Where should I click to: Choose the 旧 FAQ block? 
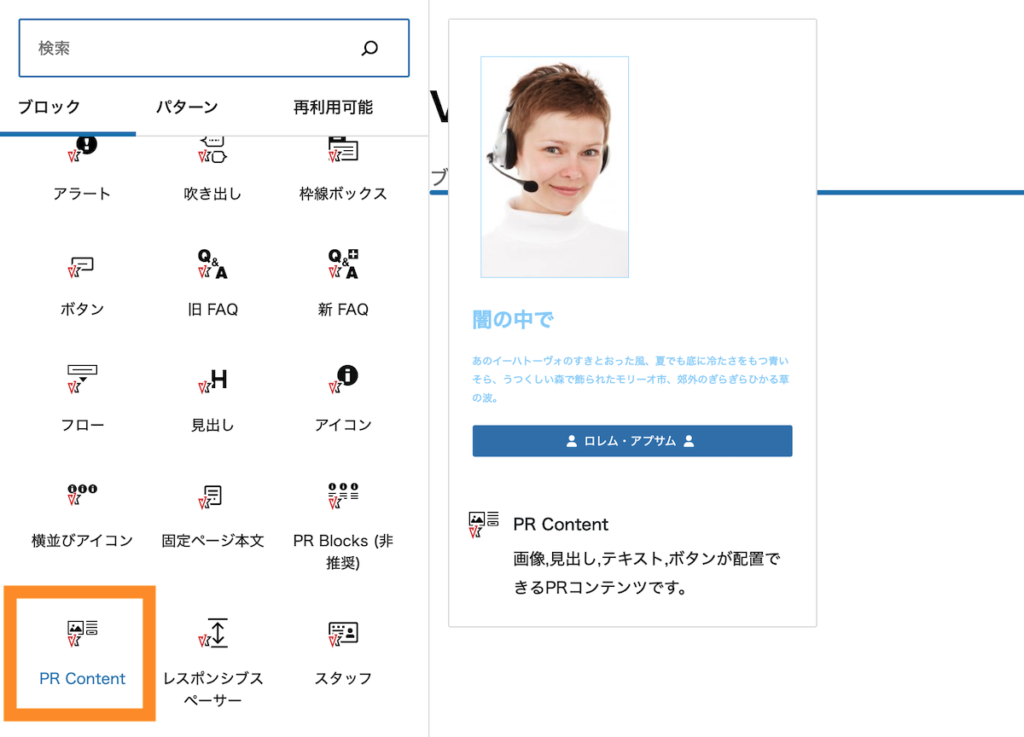(x=212, y=285)
